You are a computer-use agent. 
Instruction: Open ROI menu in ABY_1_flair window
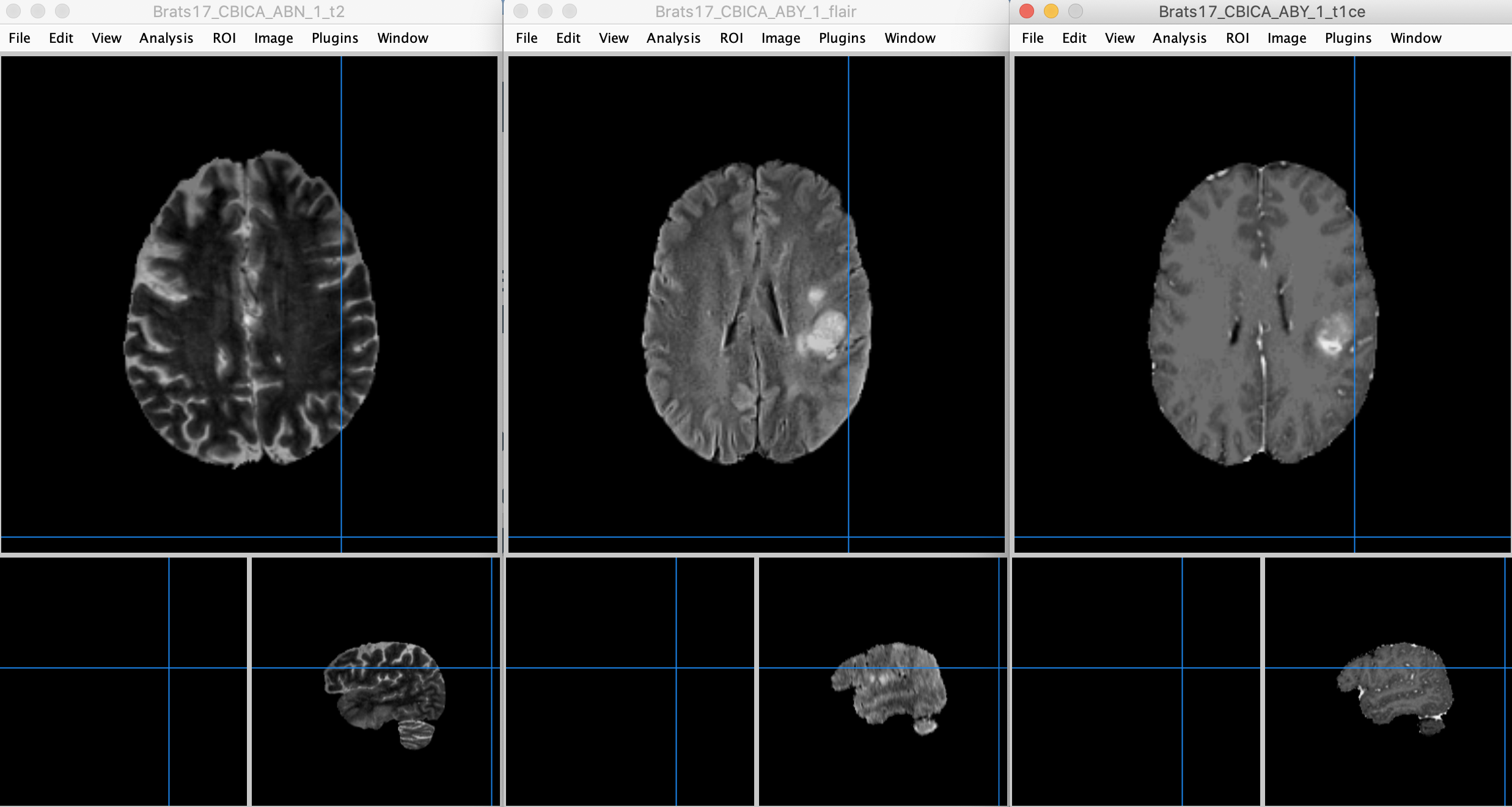731,38
